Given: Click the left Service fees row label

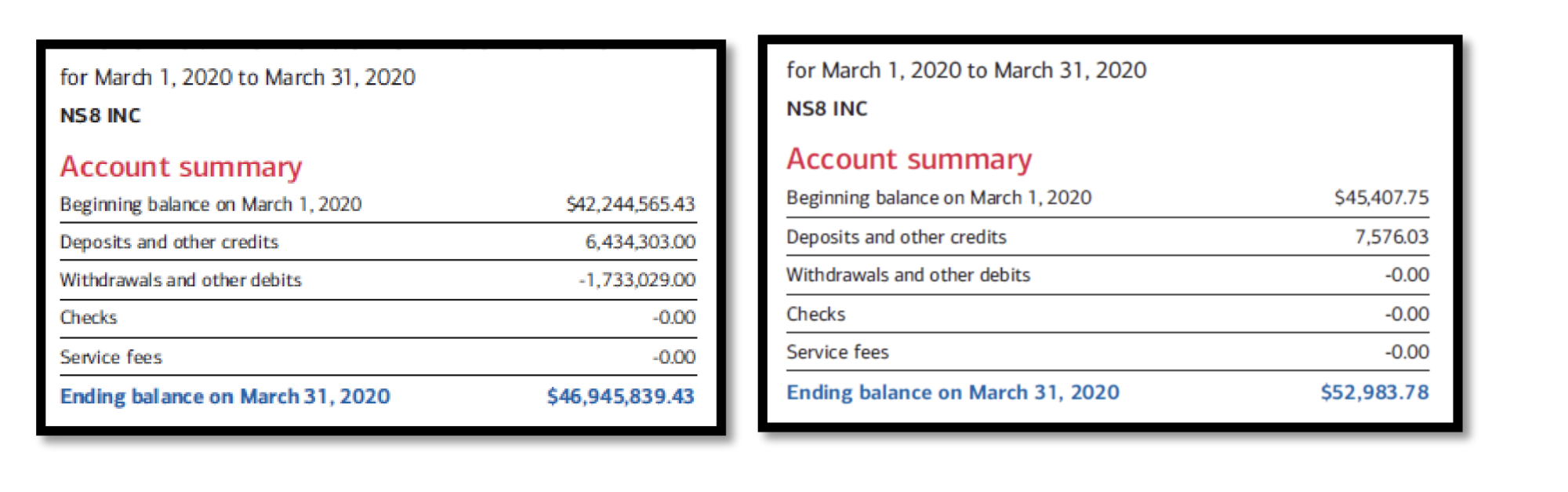Looking at the screenshot, I should coord(111,357).
